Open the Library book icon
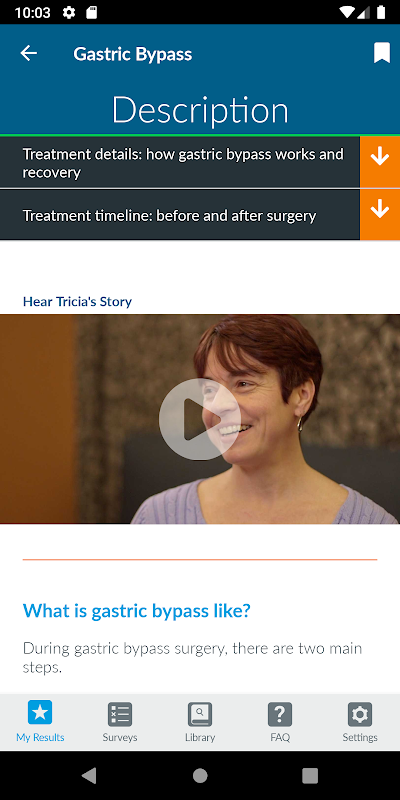 pyautogui.click(x=200, y=714)
